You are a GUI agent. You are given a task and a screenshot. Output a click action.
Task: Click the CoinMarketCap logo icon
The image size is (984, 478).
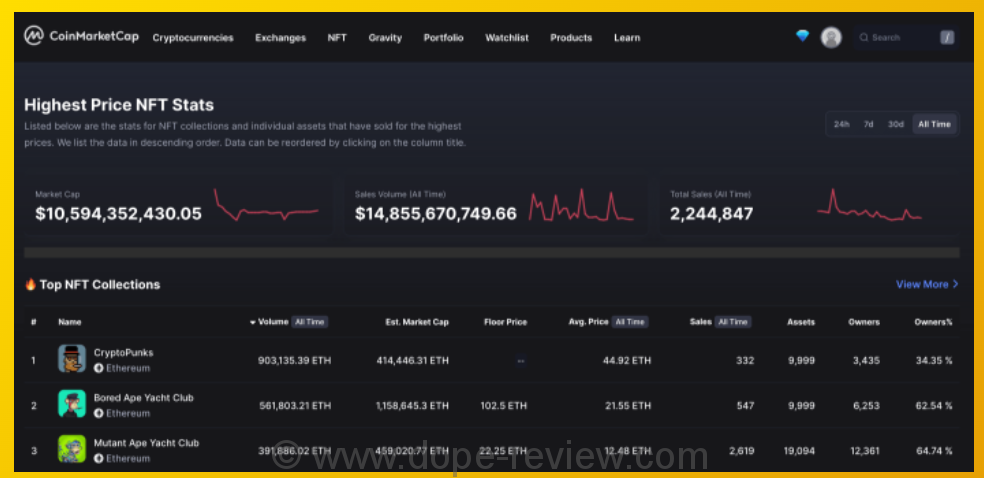click(34, 36)
